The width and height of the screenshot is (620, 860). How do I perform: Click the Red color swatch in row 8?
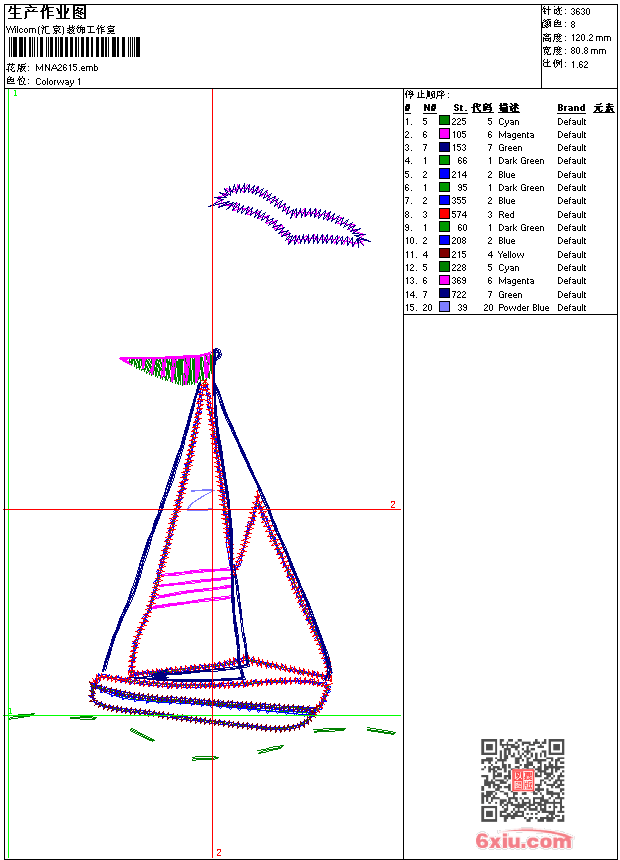click(444, 214)
